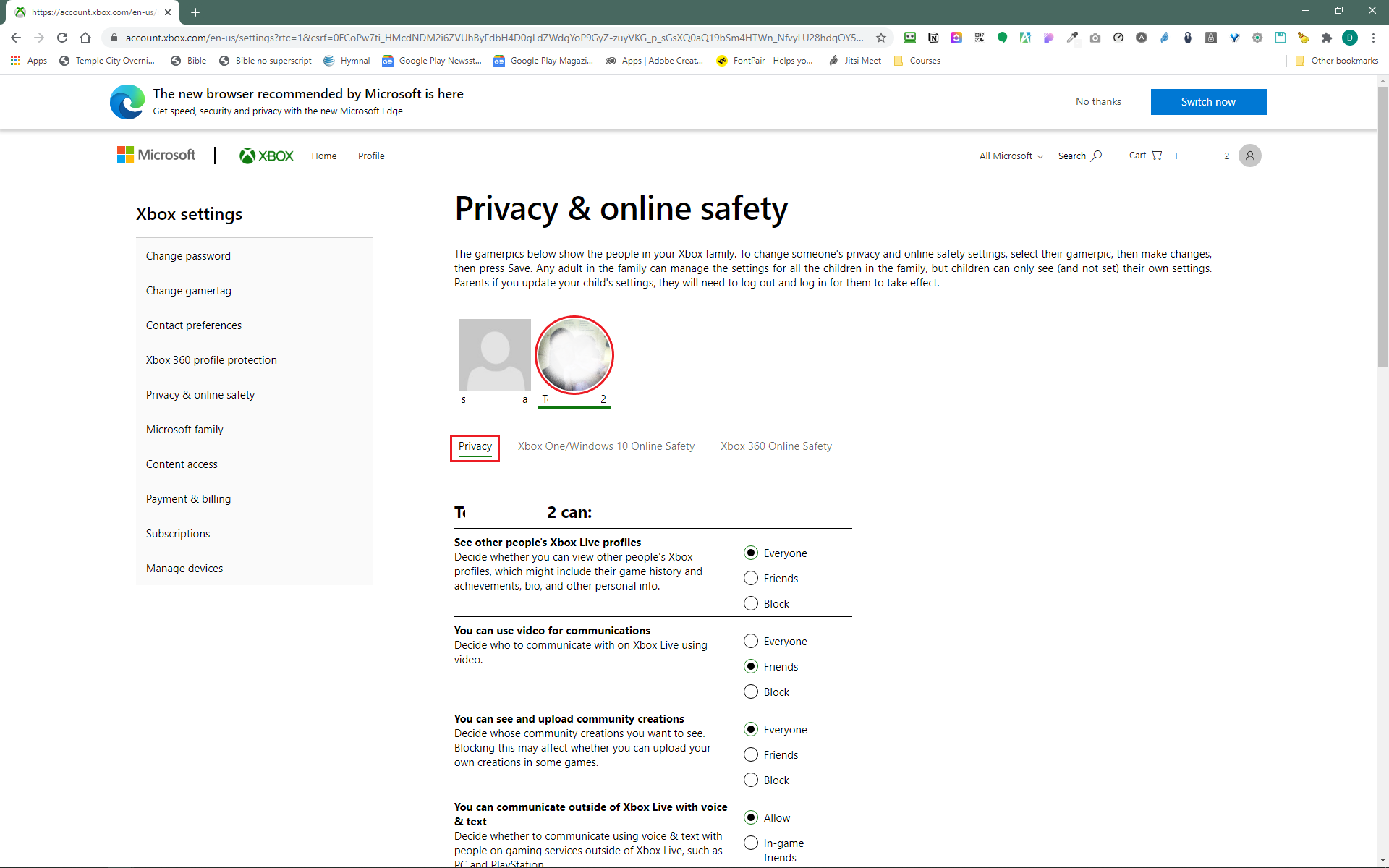Switch to Xbox 360 Online Safety tab
The image size is (1389, 868).
pos(776,446)
